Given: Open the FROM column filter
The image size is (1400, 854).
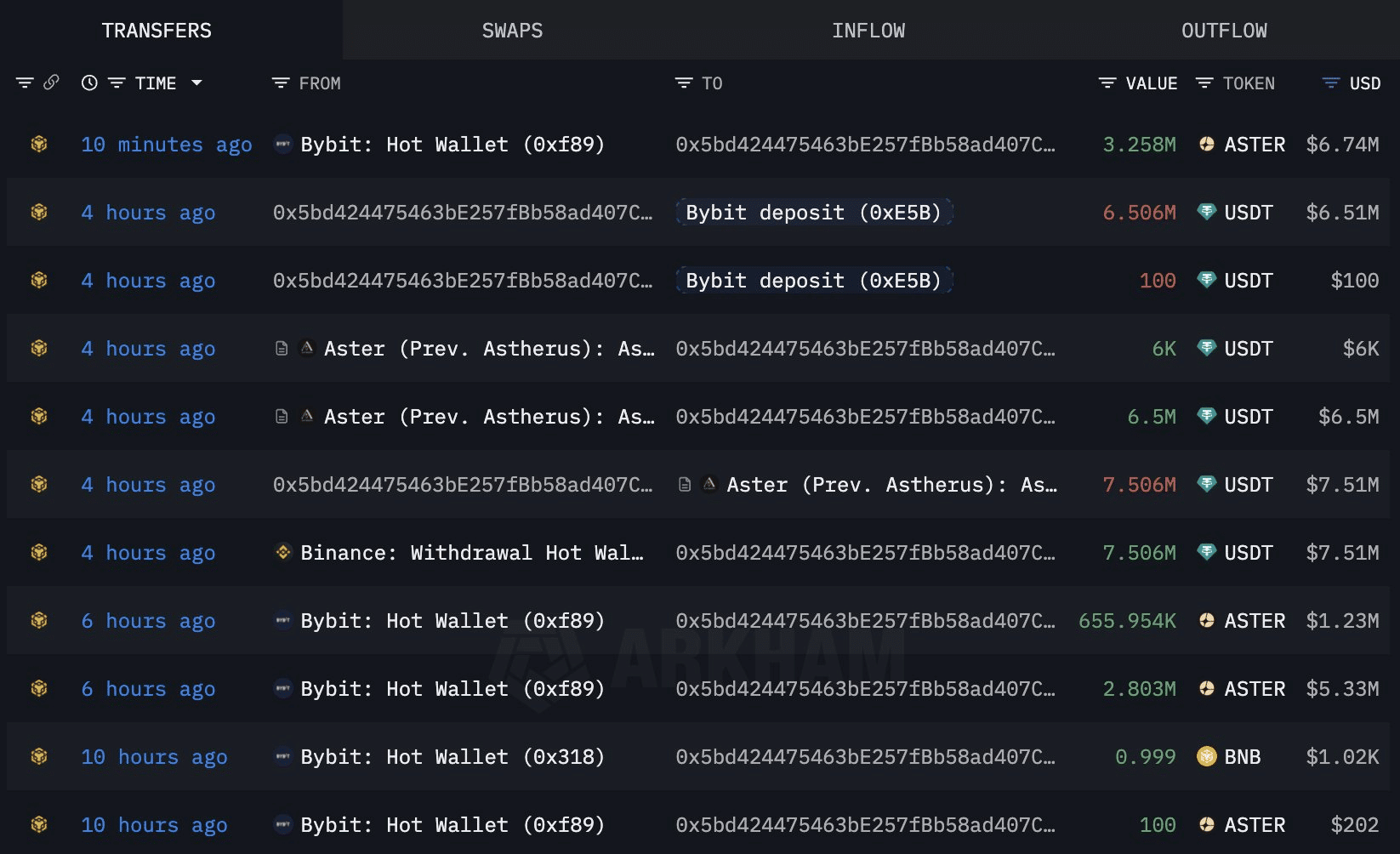Looking at the screenshot, I should 281,83.
